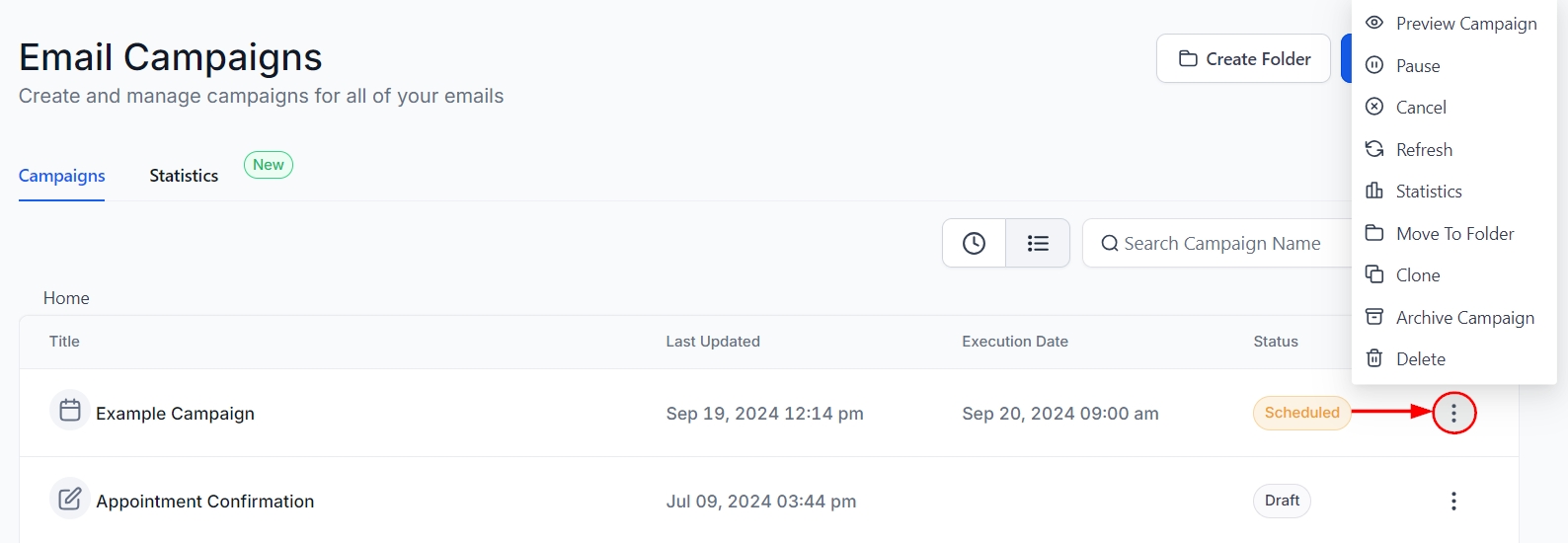Screen dimensions: 1568x543
Task: Switch to the Statistics tab
Action: point(184,176)
